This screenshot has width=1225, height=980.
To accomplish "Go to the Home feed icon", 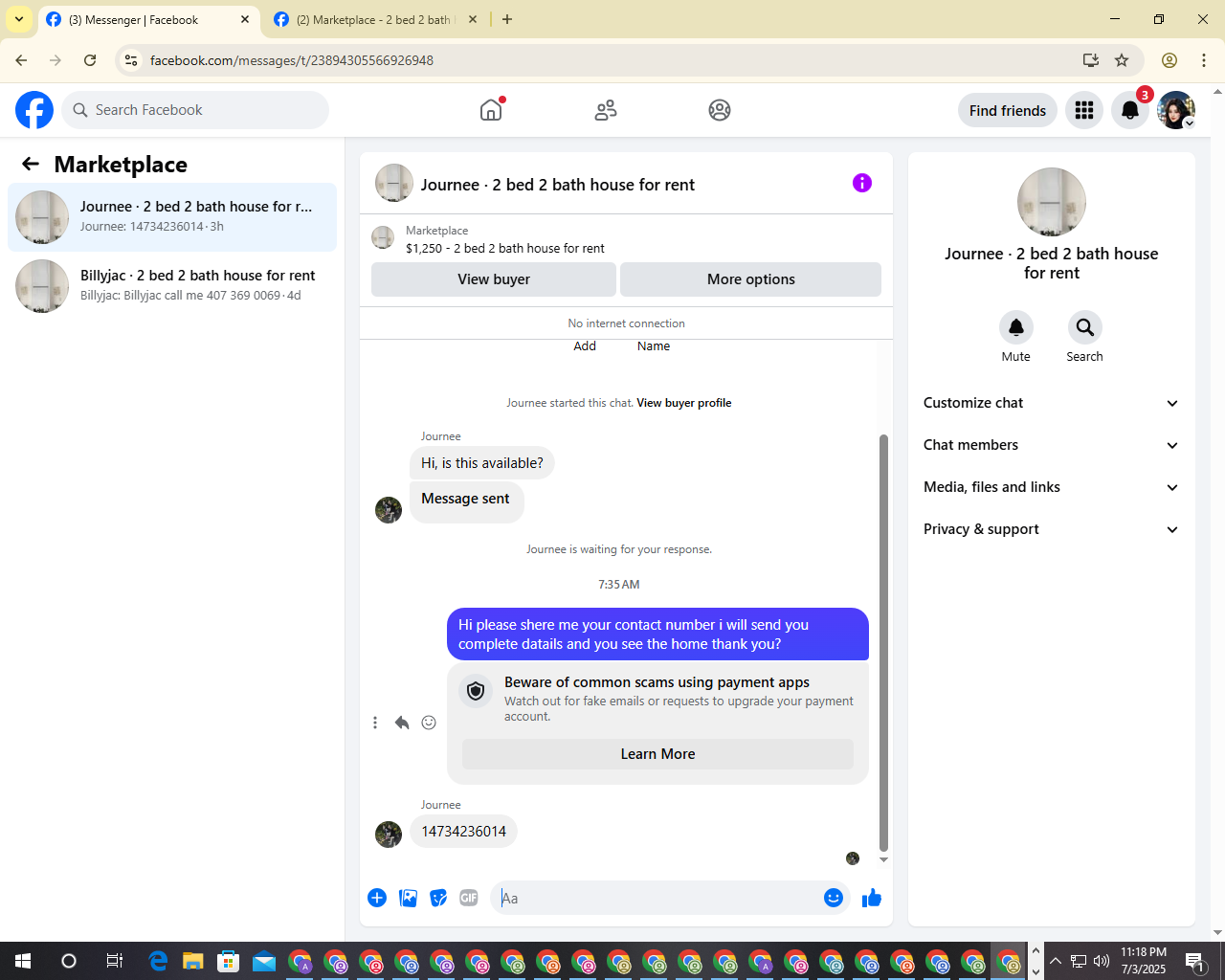I will point(491,110).
